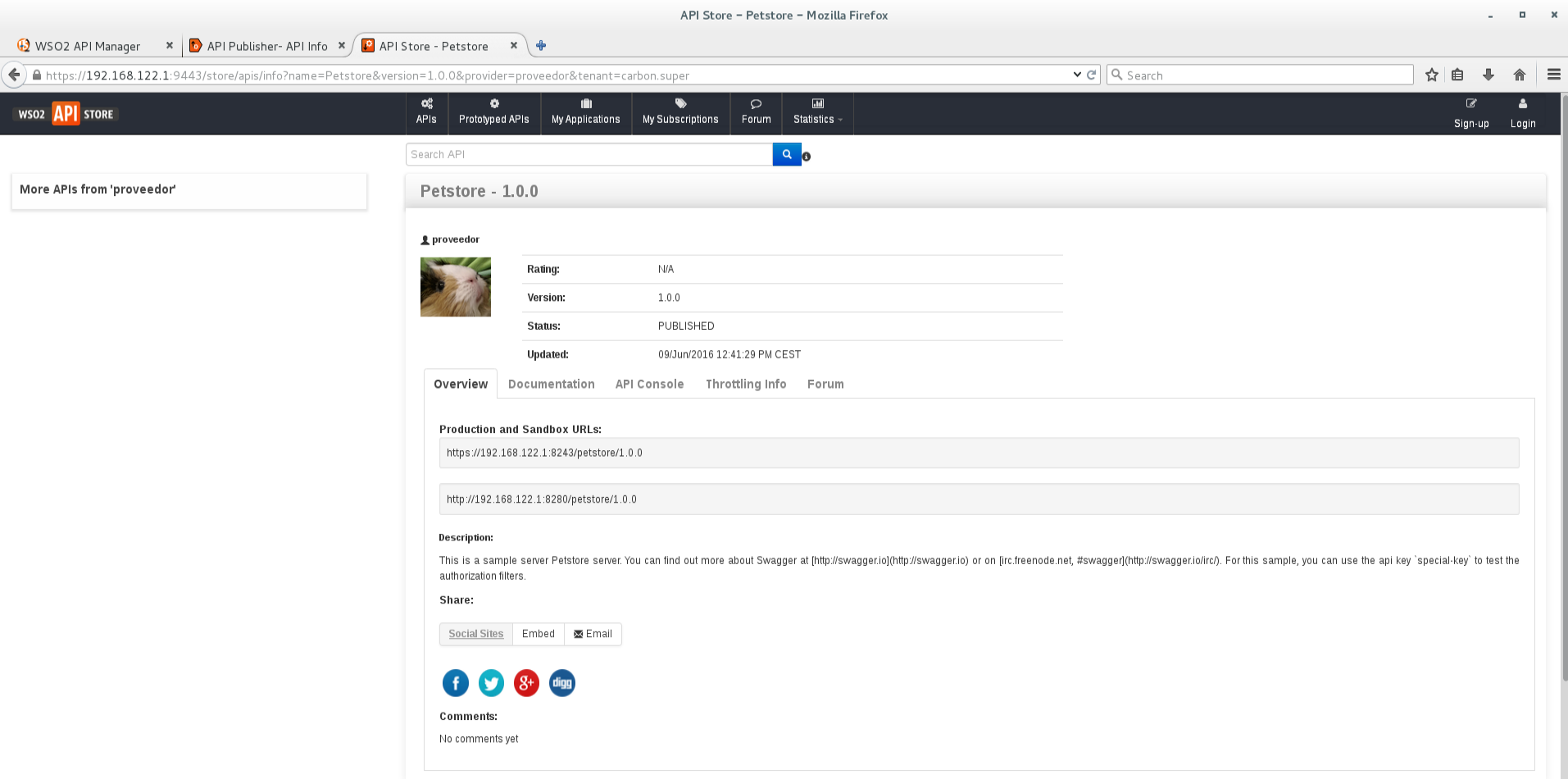View My Subscriptions
1568x779 pixels.
[x=680, y=103]
